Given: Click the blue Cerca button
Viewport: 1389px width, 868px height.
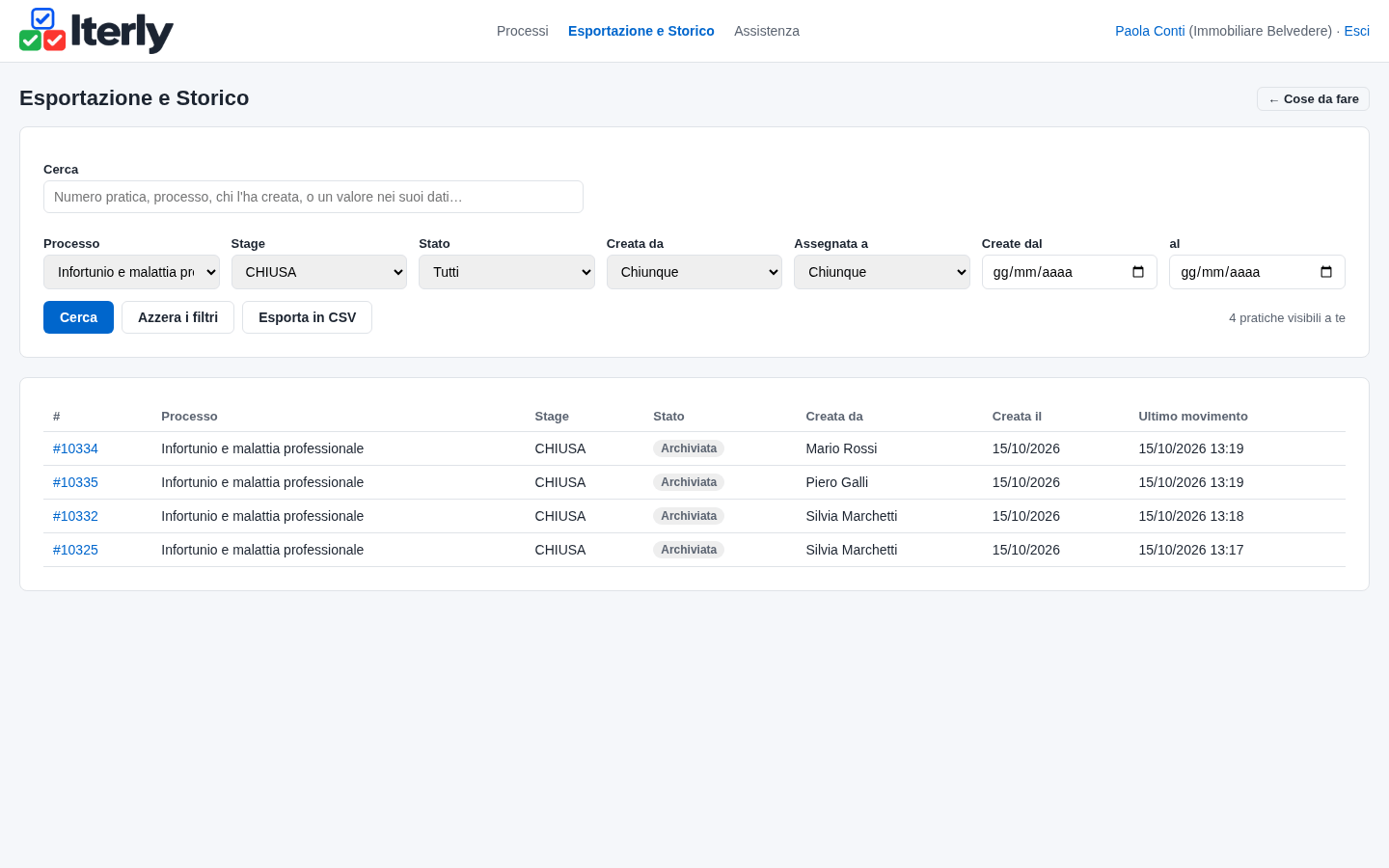Looking at the screenshot, I should tap(78, 317).
